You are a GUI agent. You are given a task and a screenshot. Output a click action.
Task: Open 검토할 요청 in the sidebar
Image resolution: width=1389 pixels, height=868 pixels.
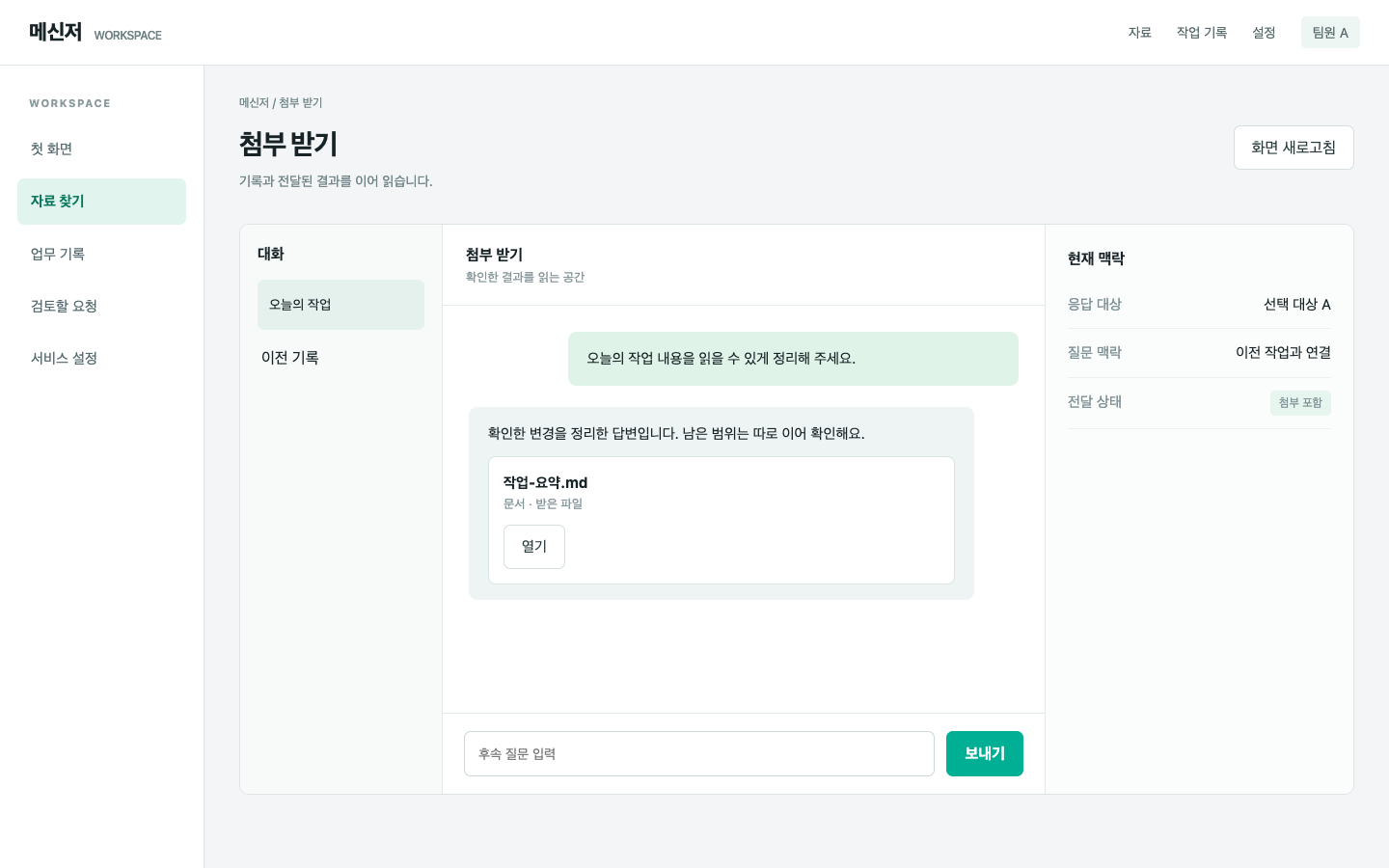[x=101, y=306]
